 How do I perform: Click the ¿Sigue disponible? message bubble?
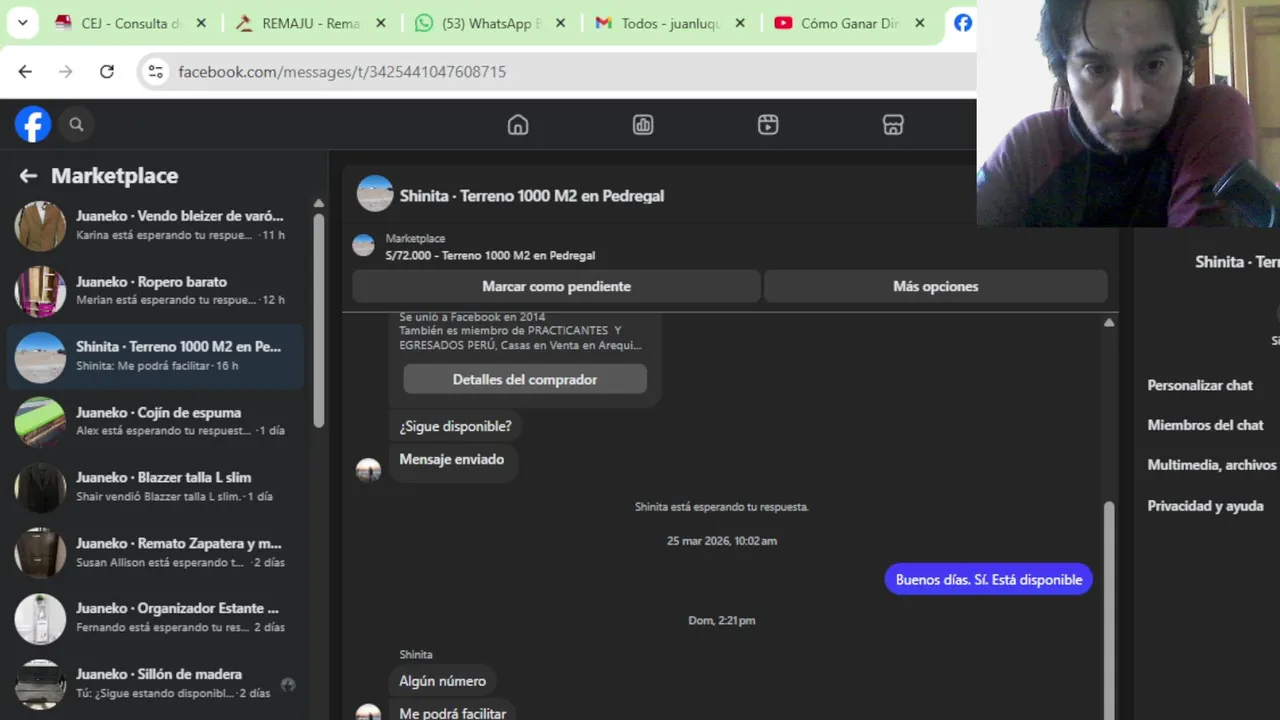point(455,426)
